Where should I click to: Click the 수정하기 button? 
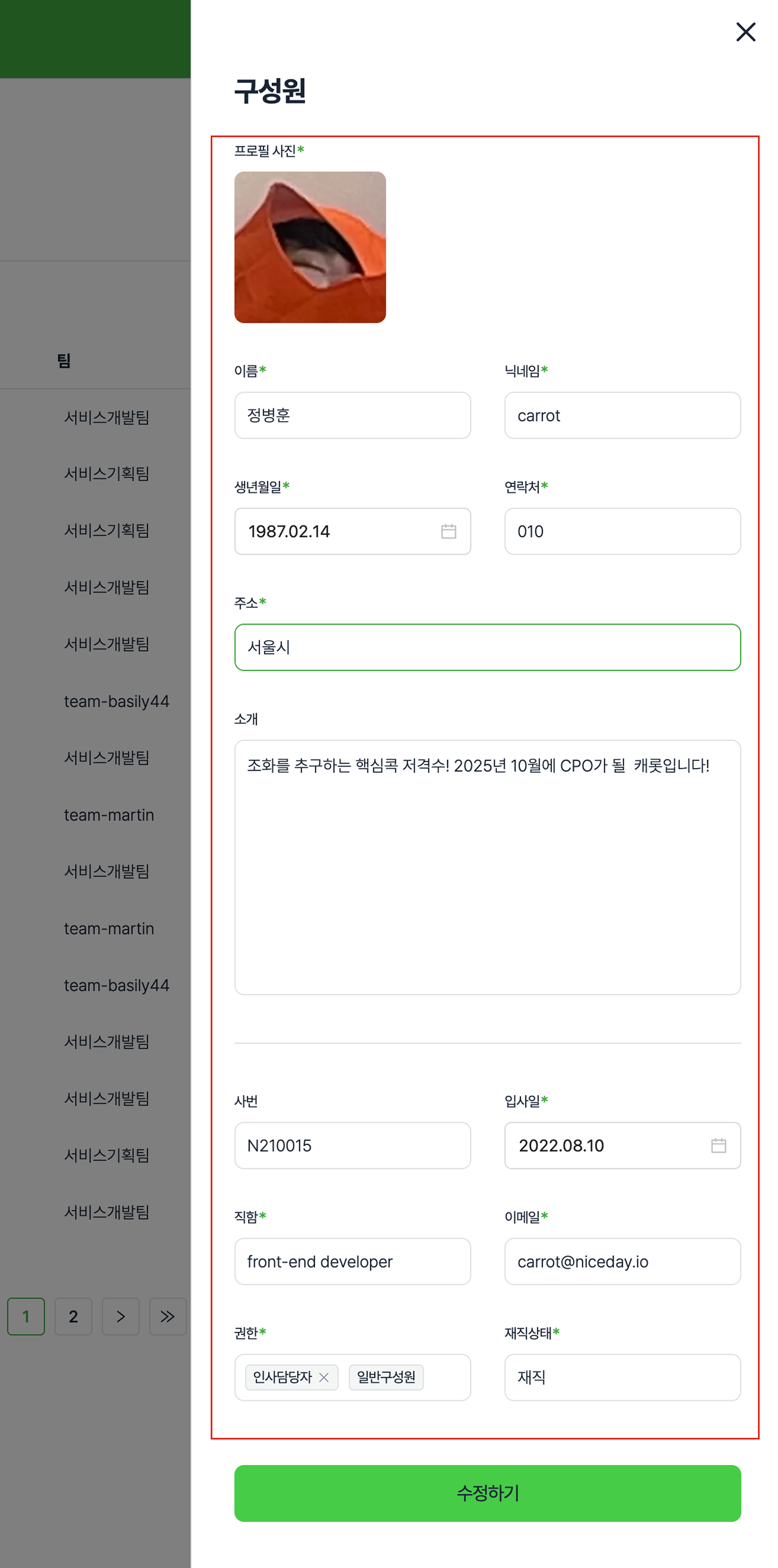487,1493
